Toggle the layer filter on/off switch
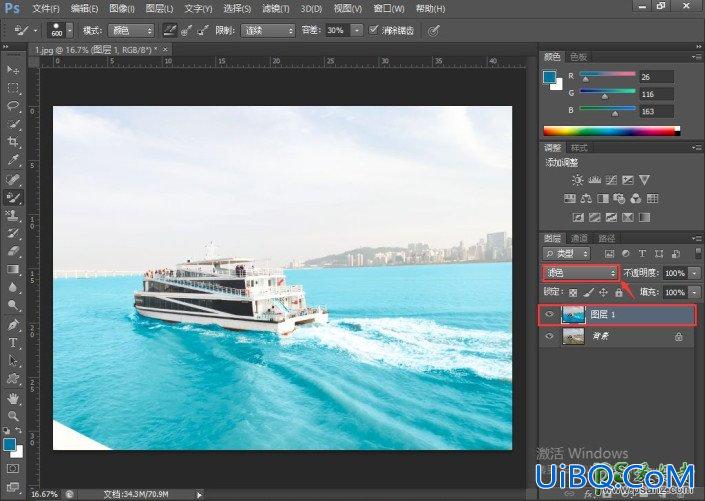The width and height of the screenshot is (705, 501). pos(698,253)
